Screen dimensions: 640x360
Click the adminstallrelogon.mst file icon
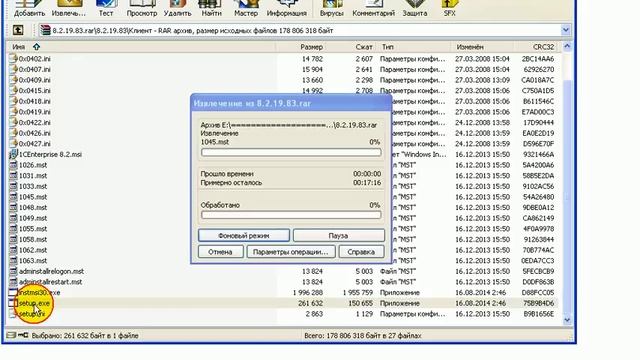click(13, 271)
